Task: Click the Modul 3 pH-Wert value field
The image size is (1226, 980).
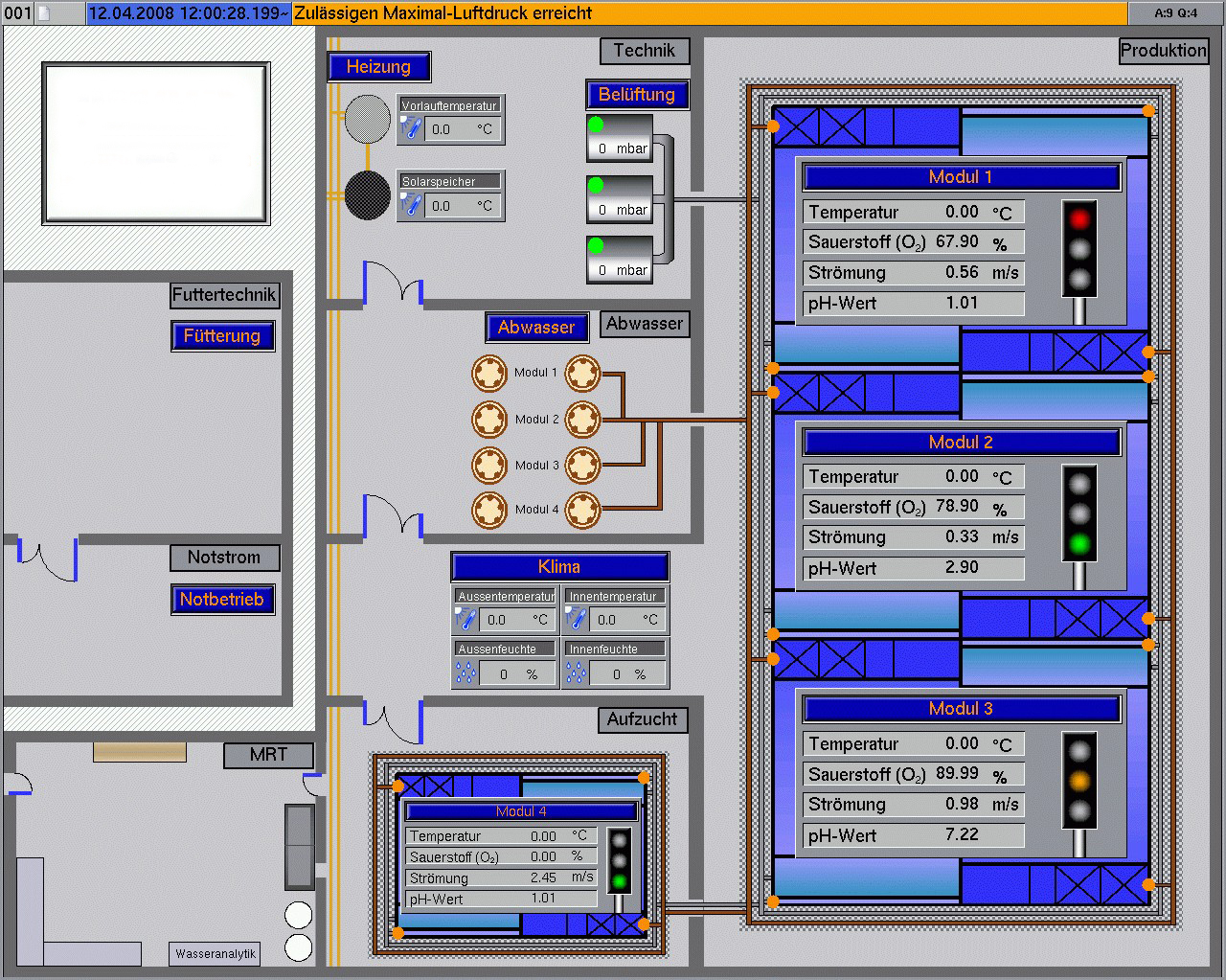Action: (962, 834)
